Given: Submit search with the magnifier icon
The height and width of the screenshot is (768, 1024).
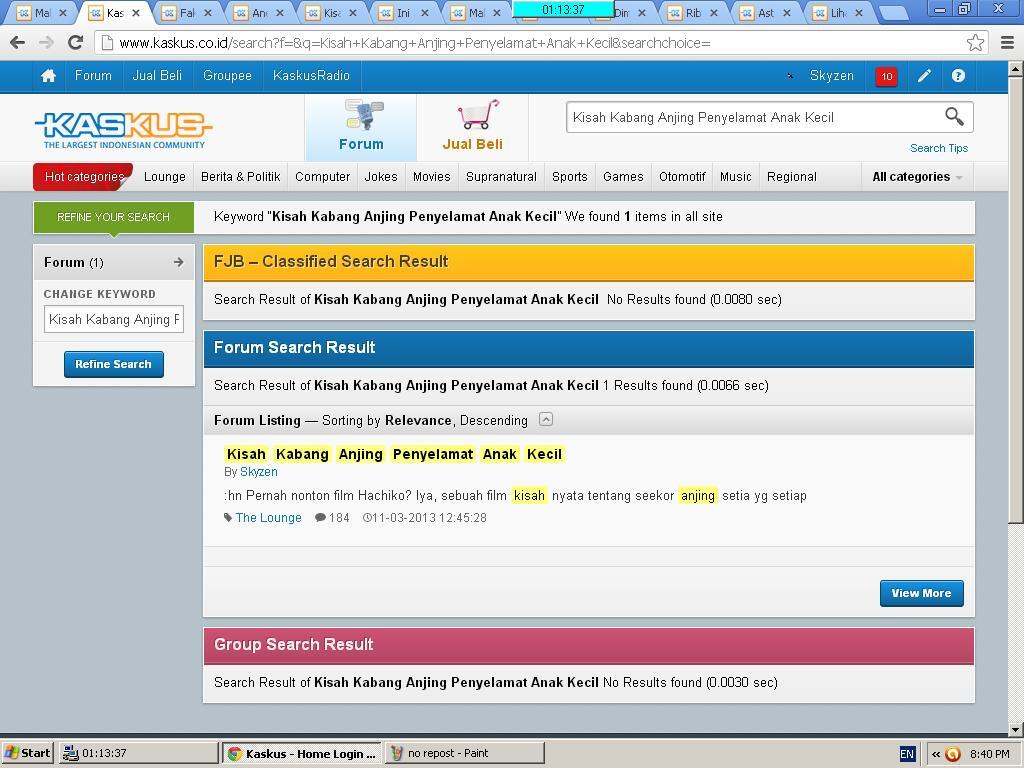Looking at the screenshot, I should [954, 117].
